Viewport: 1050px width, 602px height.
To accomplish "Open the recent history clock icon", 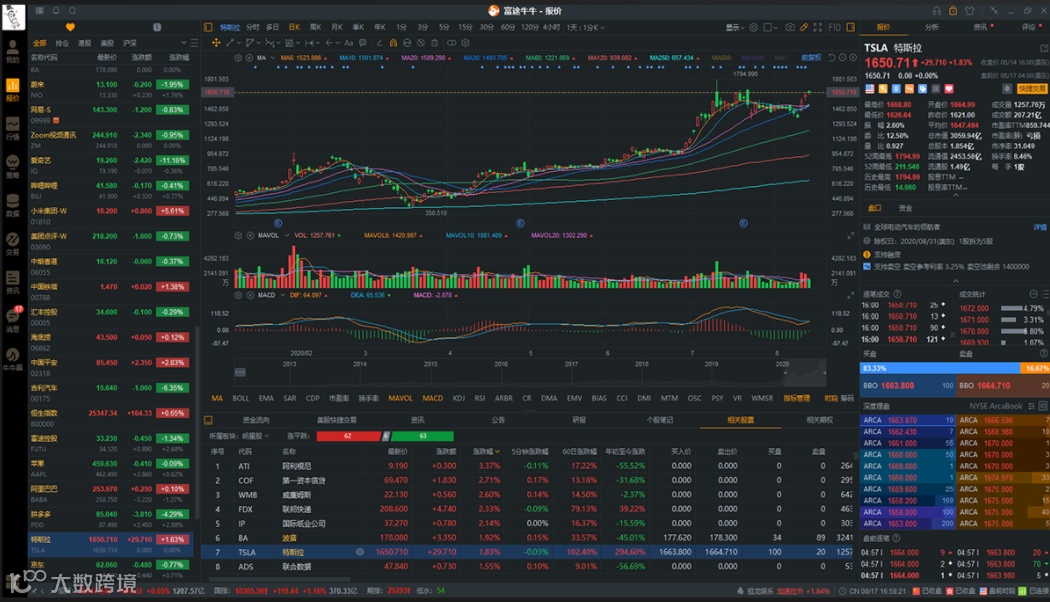I will (x=157, y=27).
